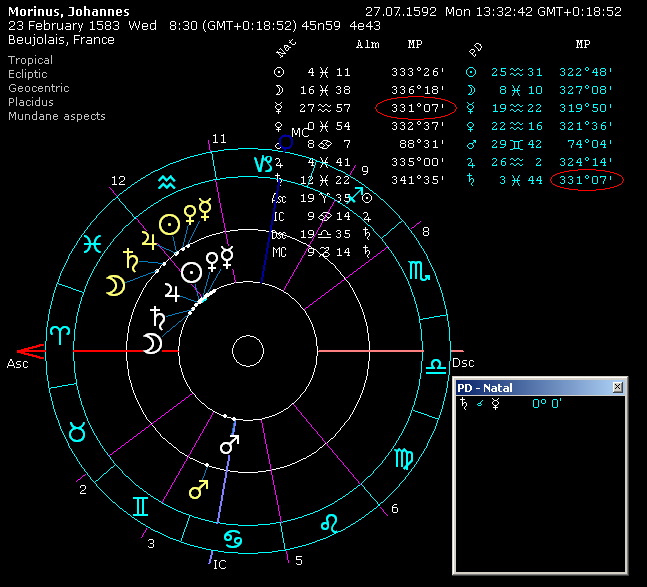Select the yellow progressed Mars symbol
The image size is (647, 587).
(x=199, y=490)
